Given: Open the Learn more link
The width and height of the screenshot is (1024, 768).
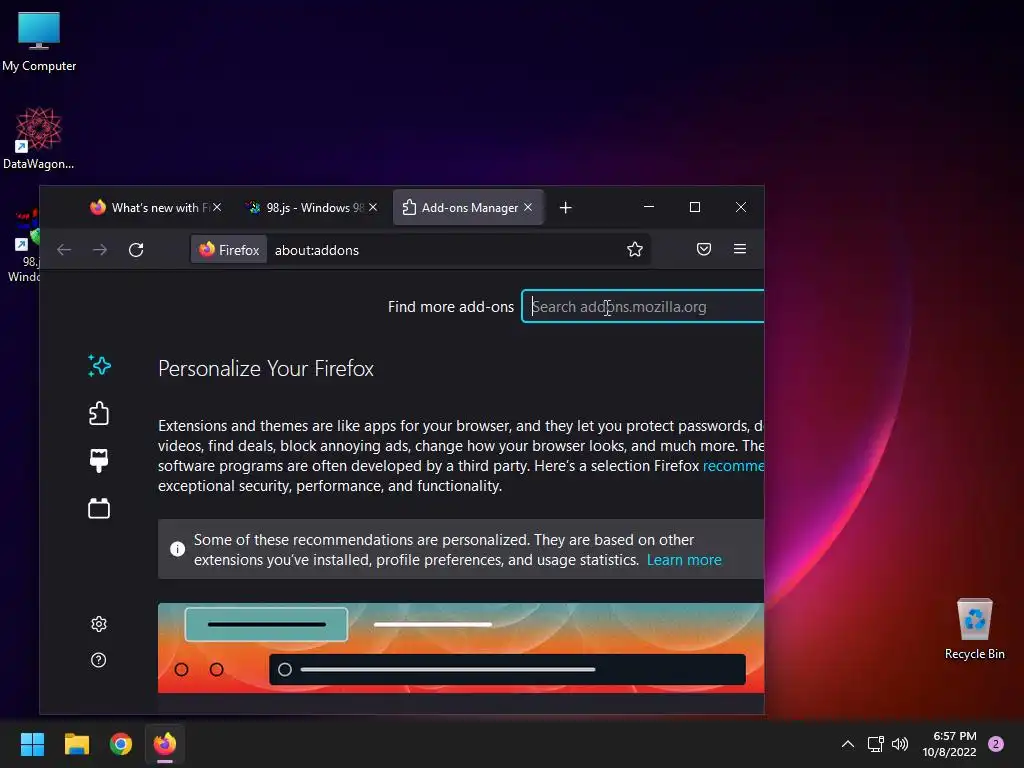Looking at the screenshot, I should point(684,560).
